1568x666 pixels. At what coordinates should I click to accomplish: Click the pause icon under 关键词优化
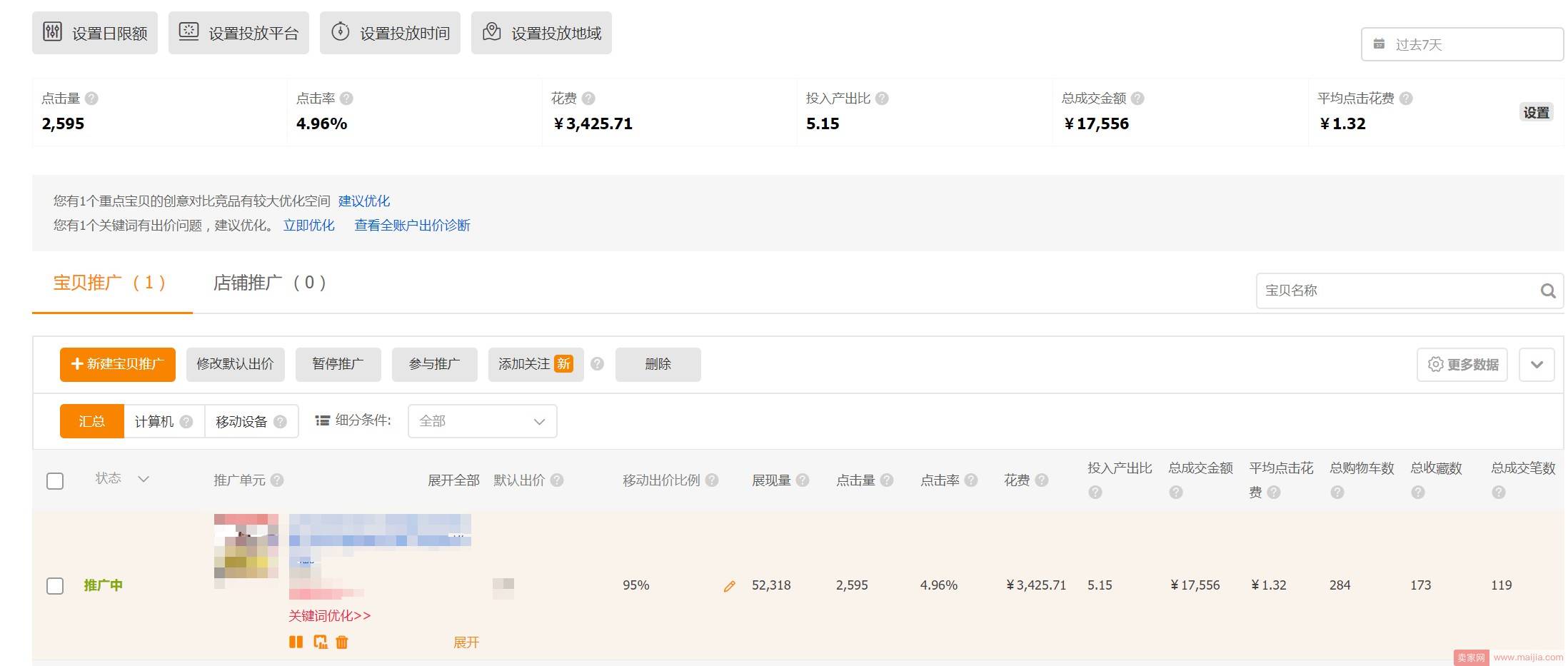[x=296, y=642]
